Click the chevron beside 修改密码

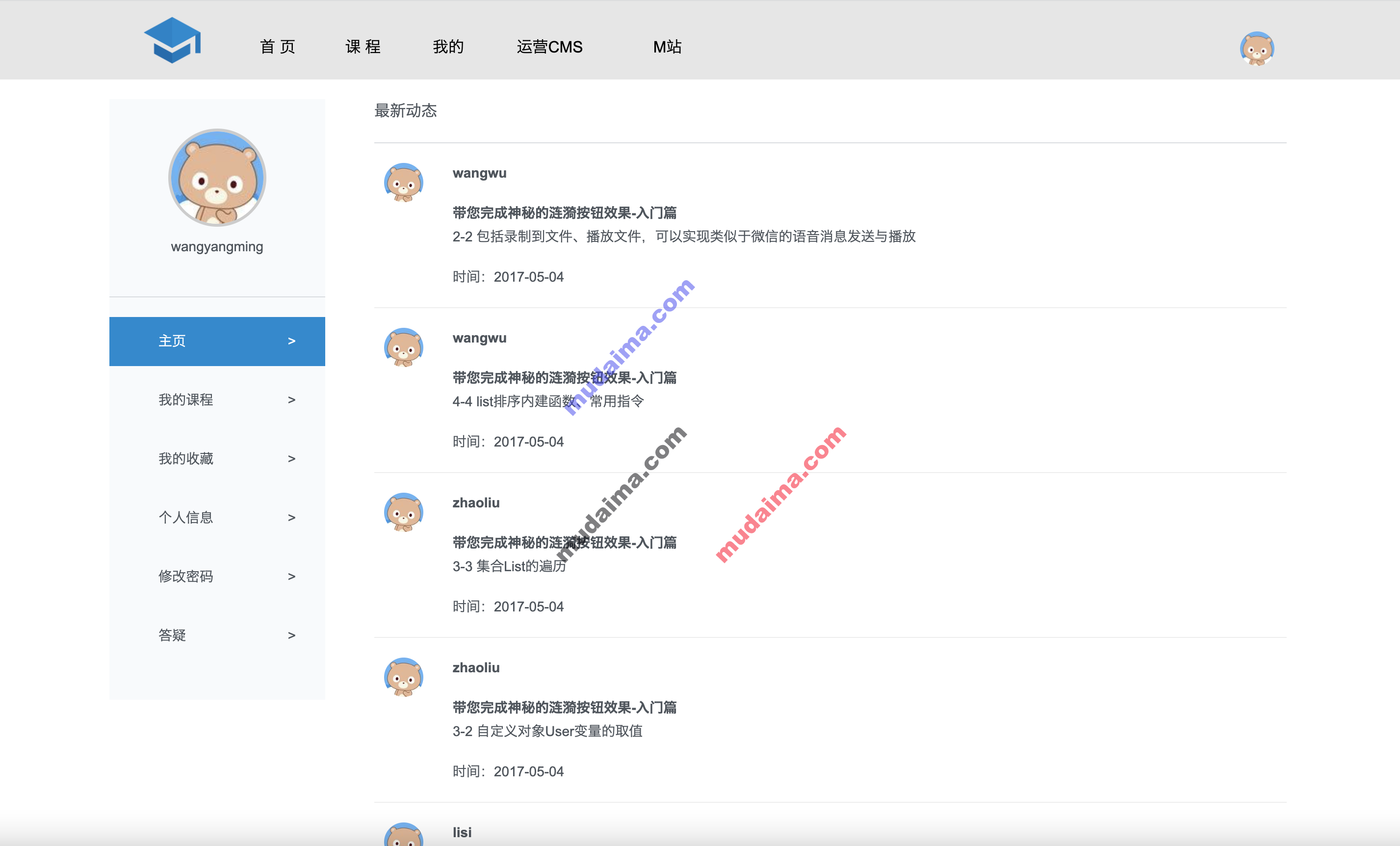pos(291,577)
